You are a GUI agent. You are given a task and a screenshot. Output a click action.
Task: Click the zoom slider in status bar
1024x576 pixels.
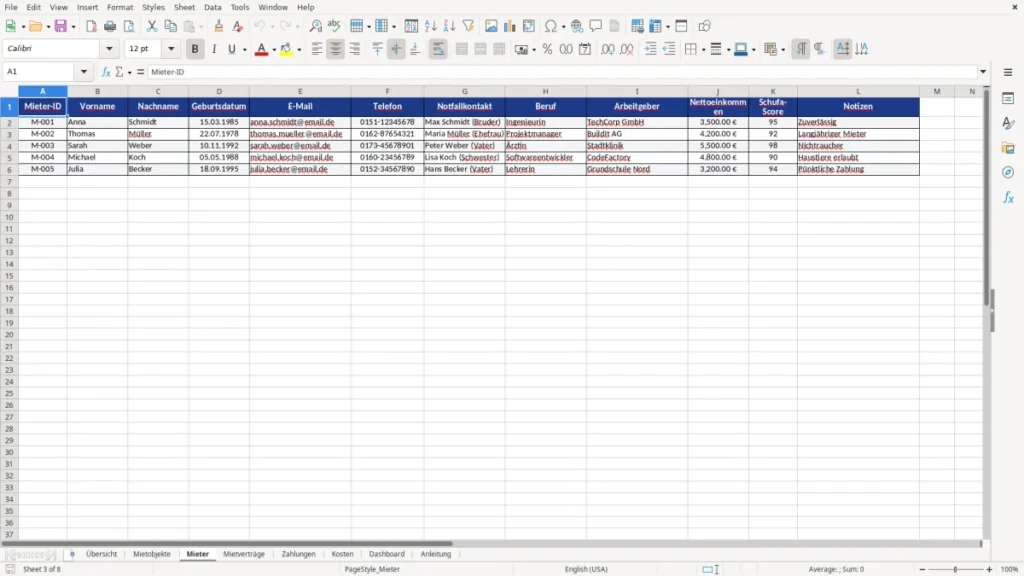pos(955,569)
